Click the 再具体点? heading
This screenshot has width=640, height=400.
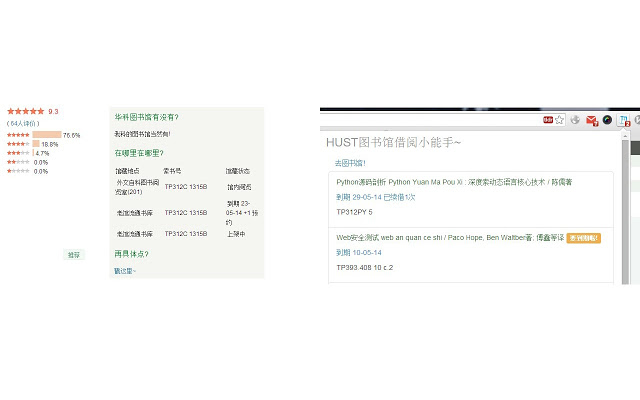131,254
